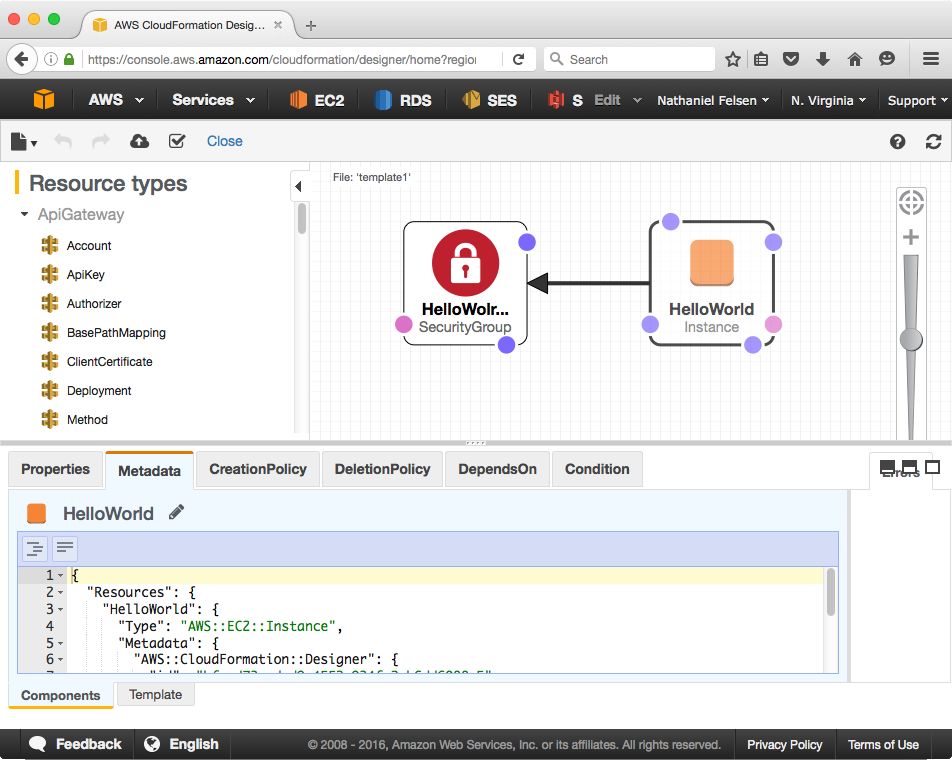This screenshot has width=952, height=760.
Task: Open the AWS console home cube icon
Action: (44, 100)
